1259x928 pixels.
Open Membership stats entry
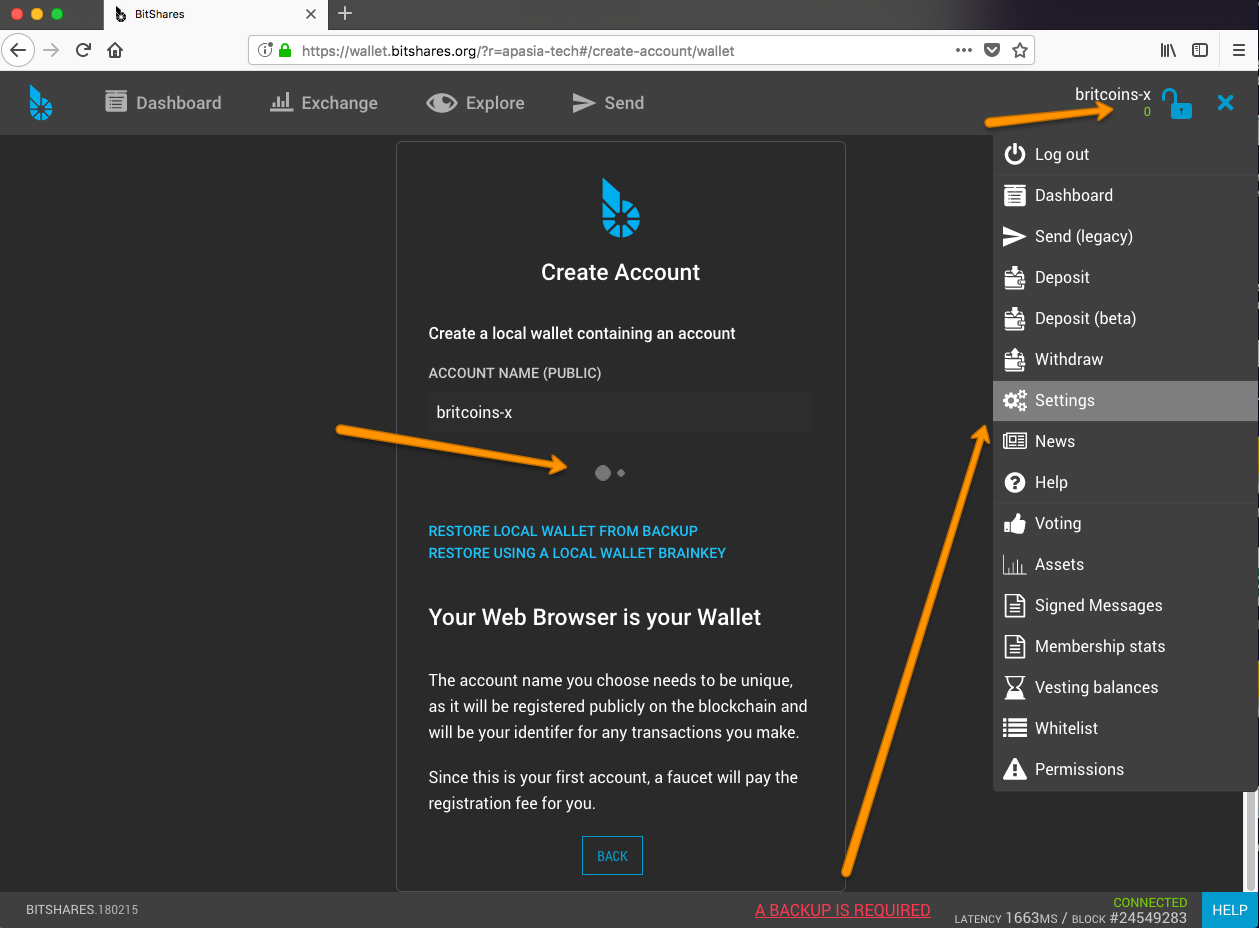(x=1125, y=646)
